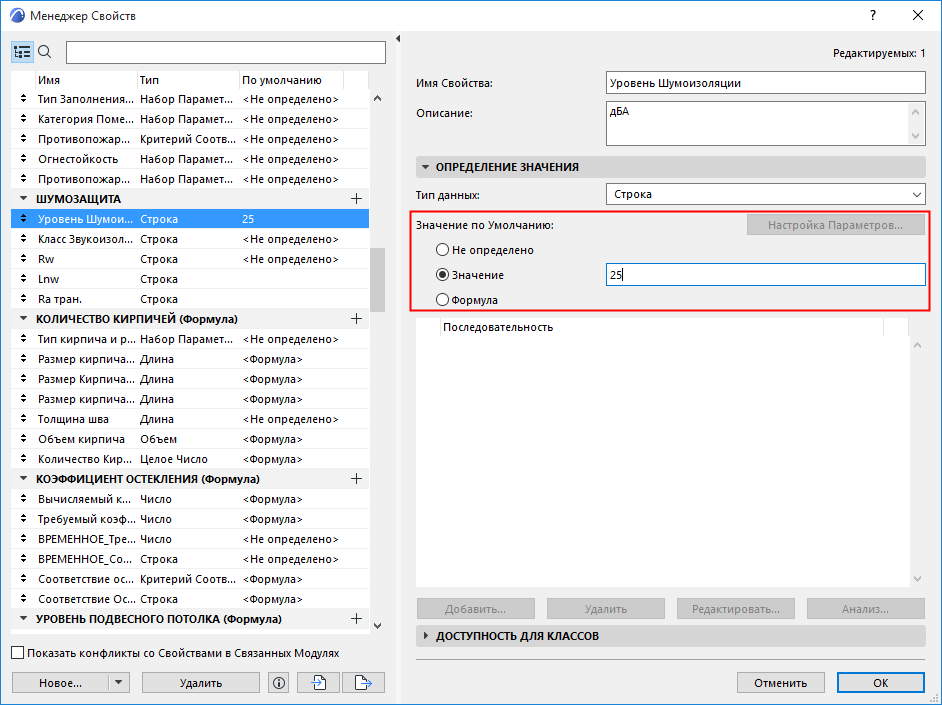Select Вычисляемый к... property row
The image size is (942, 705).
click(190, 499)
